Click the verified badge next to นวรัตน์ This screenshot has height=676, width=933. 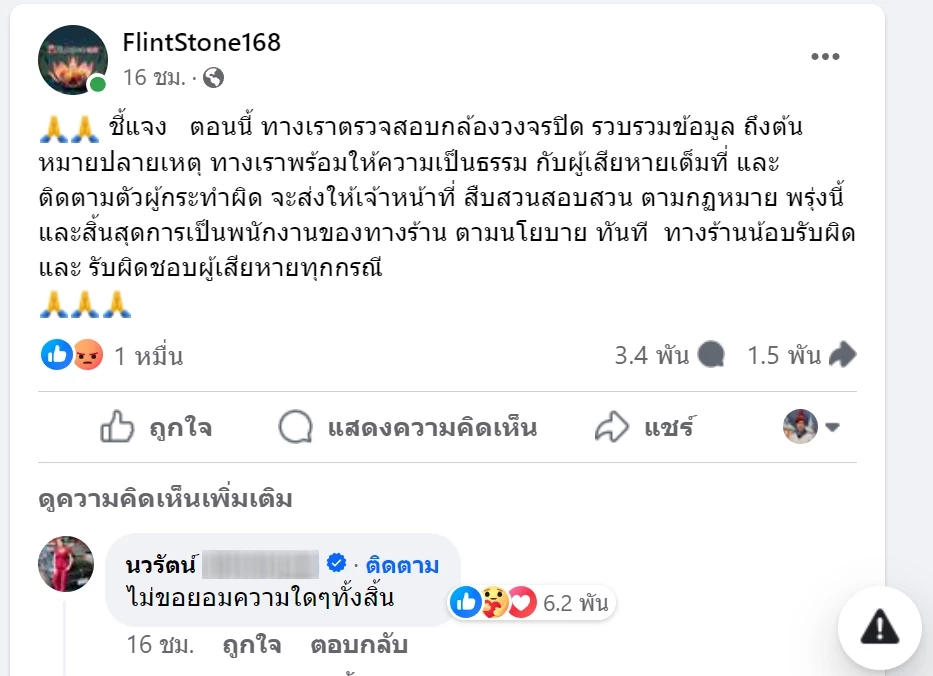click(x=334, y=562)
